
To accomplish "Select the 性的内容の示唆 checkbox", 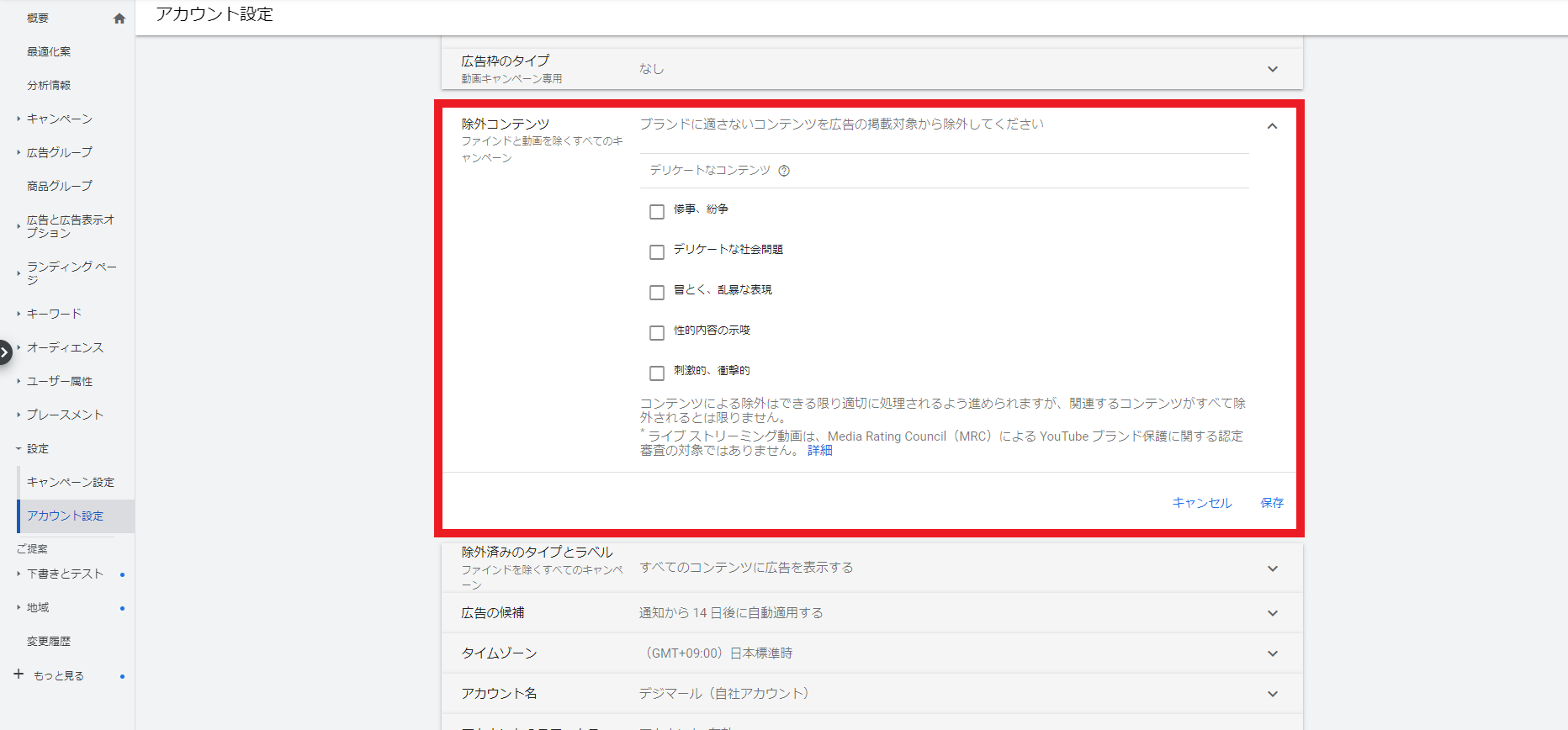I will [657, 333].
